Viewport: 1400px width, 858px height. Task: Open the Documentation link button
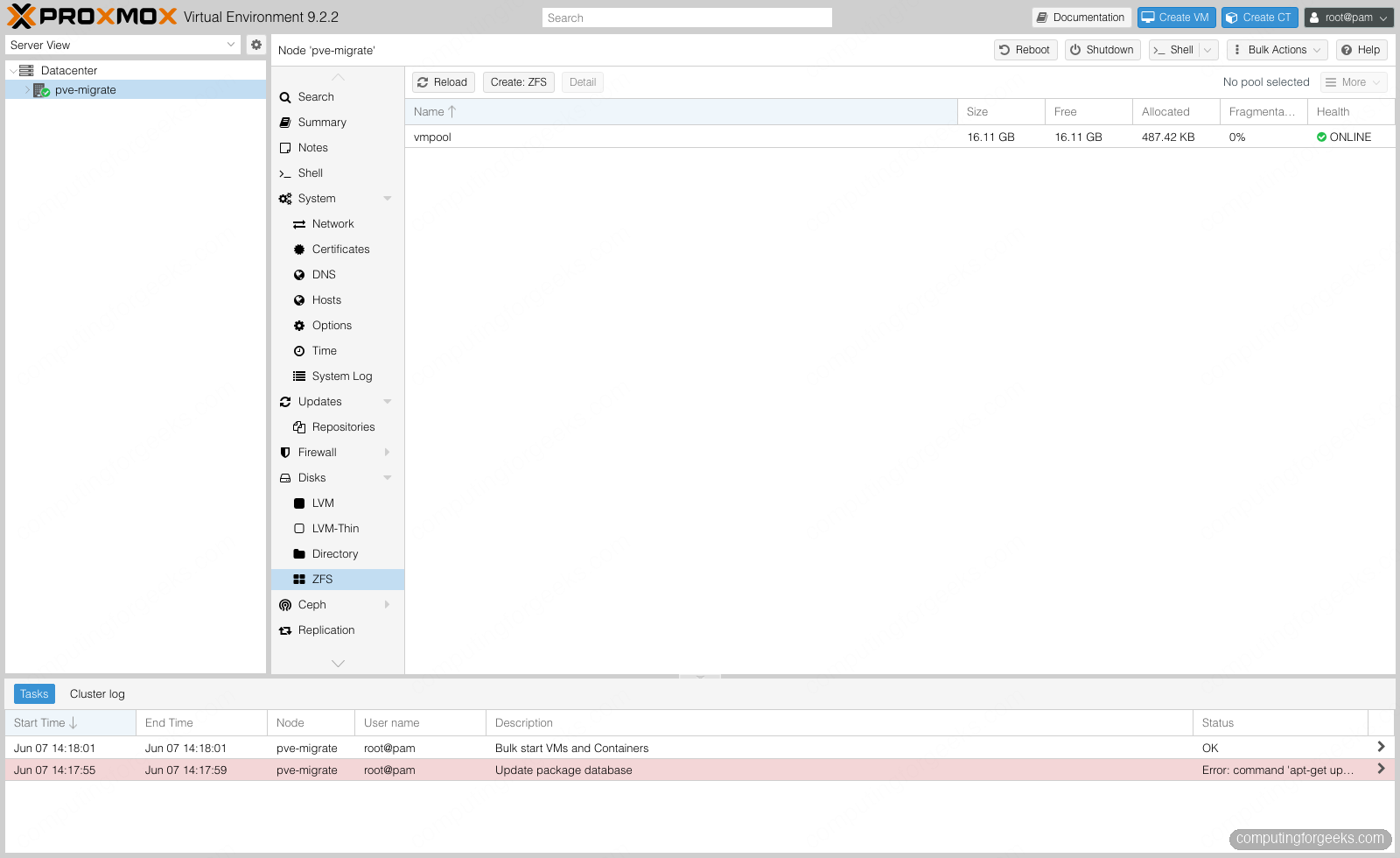pos(1081,18)
